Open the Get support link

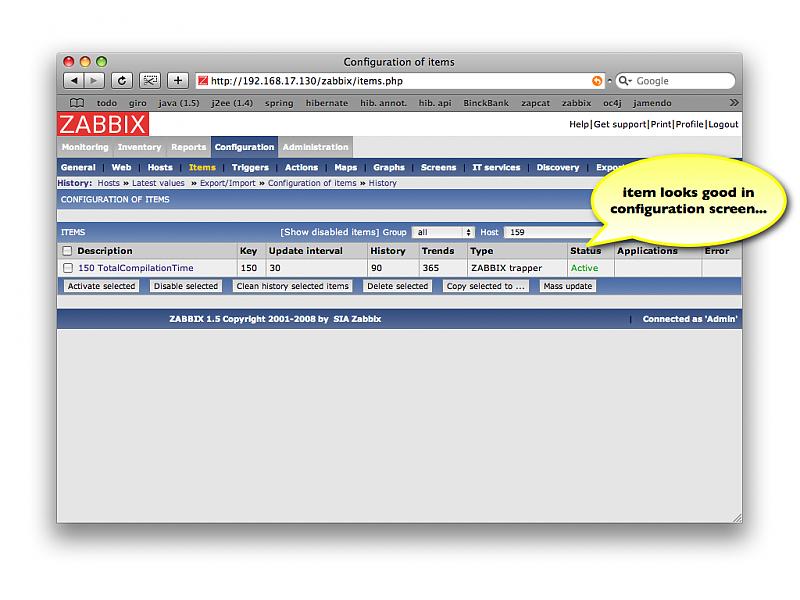tap(620, 124)
